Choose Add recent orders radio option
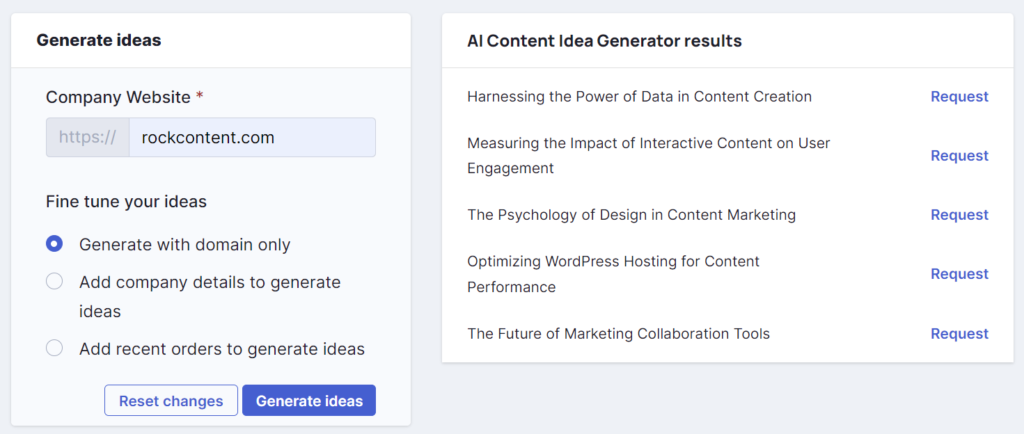Screen dimensions: 1024x434 (54, 348)
